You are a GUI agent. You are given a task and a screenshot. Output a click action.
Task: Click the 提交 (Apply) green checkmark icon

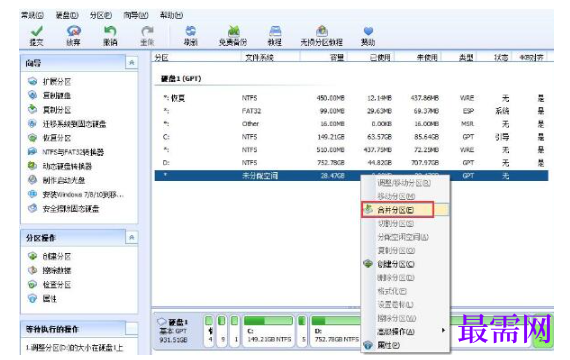point(37,32)
